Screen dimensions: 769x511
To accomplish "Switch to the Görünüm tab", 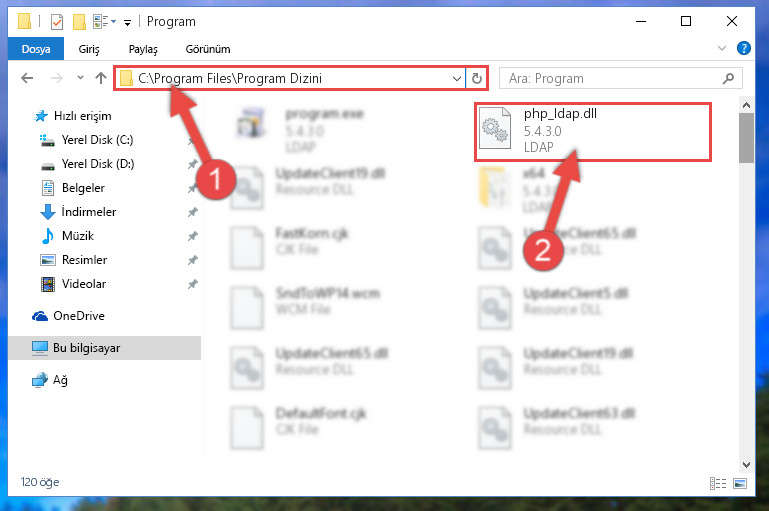I will pyautogui.click(x=207, y=49).
